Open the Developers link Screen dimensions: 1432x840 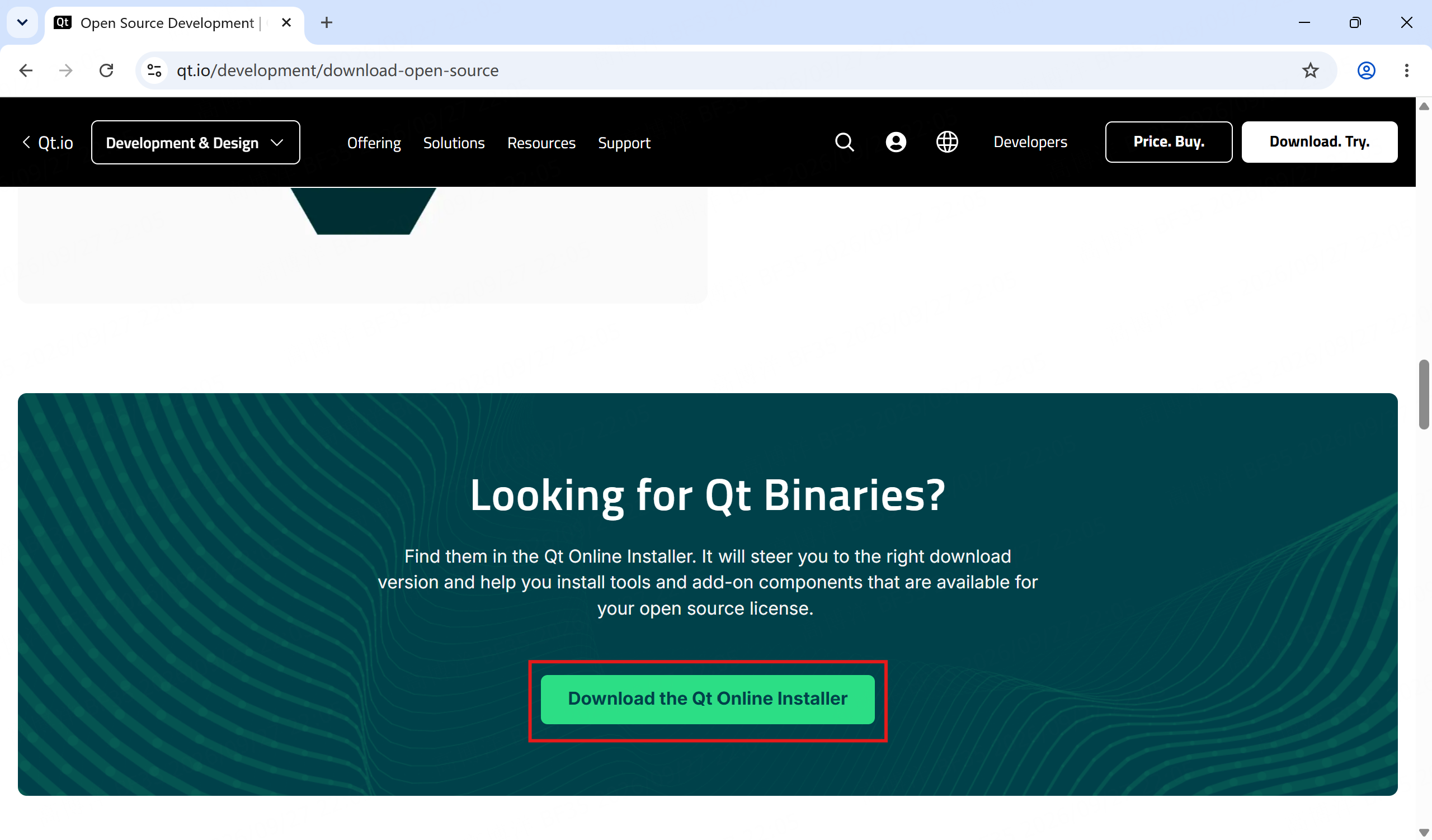(x=1030, y=142)
